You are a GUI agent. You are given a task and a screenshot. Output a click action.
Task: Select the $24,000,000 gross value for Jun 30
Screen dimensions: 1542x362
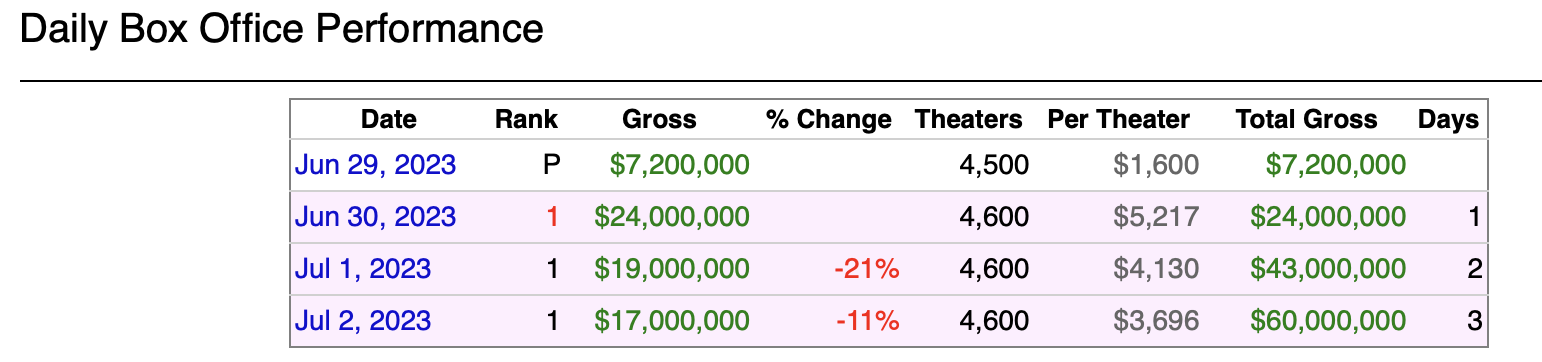(671, 216)
